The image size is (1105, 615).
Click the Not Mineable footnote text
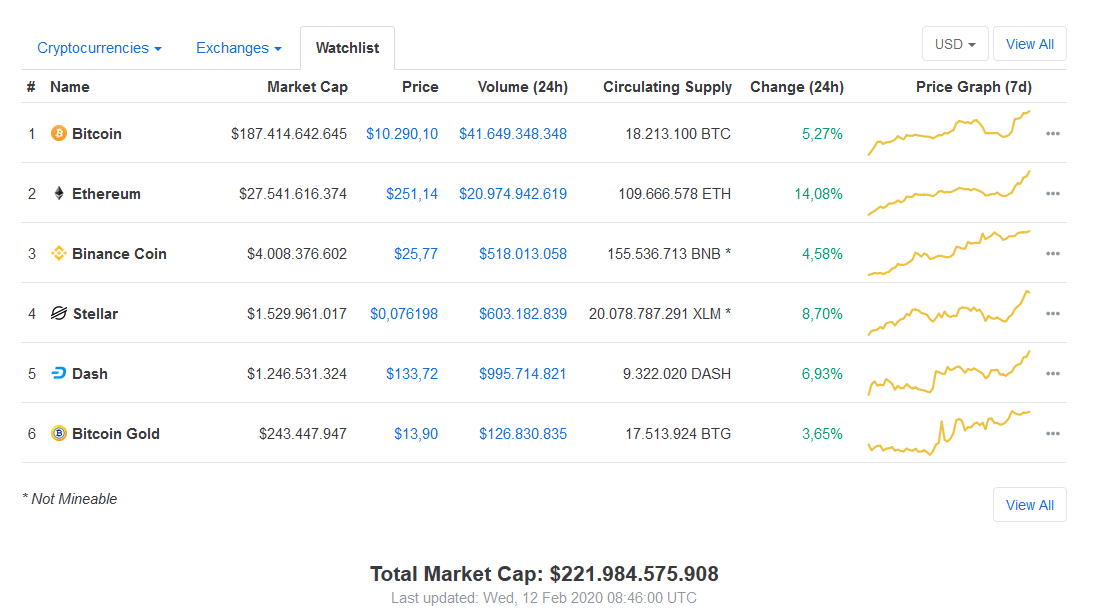coord(70,499)
